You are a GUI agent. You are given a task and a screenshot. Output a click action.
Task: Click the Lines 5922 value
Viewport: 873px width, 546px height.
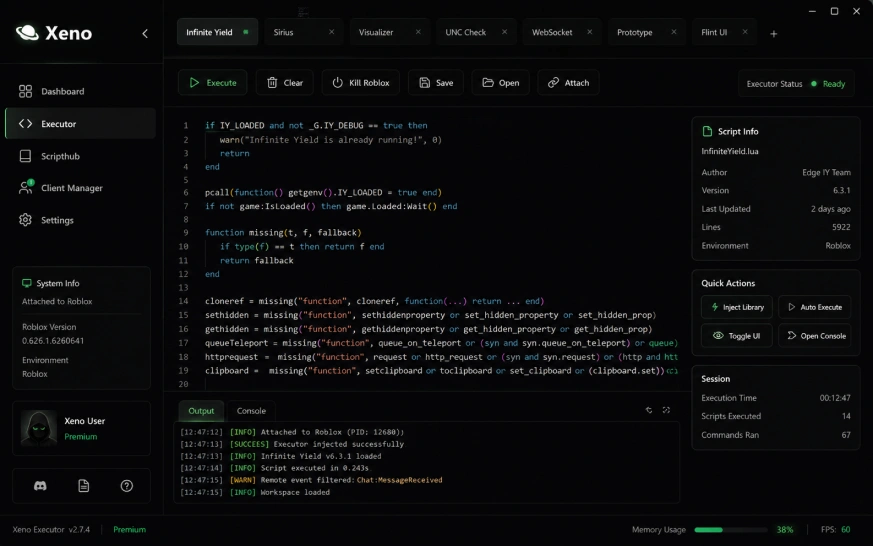[841, 227]
